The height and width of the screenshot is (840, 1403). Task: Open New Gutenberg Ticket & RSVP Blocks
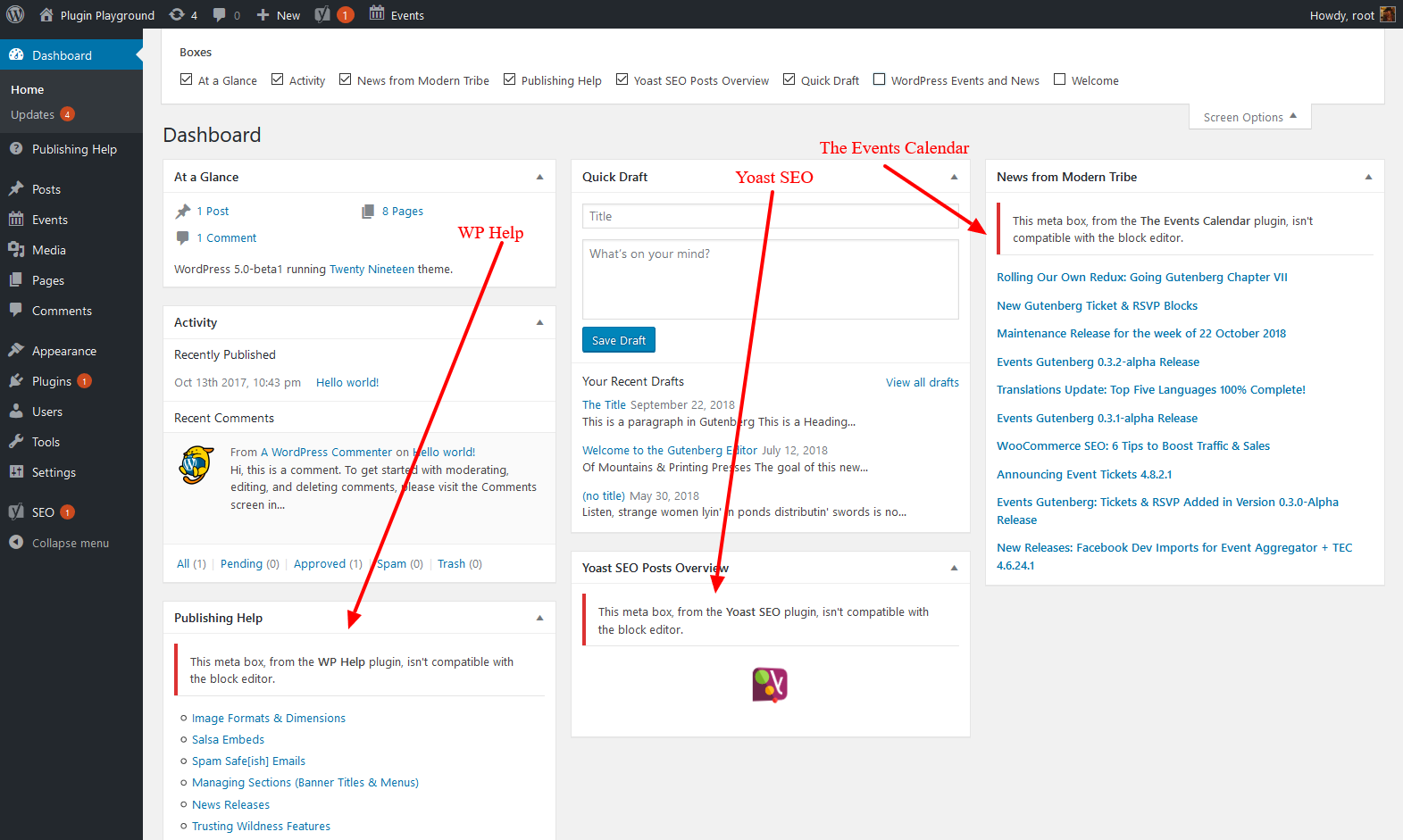pyautogui.click(x=1097, y=305)
